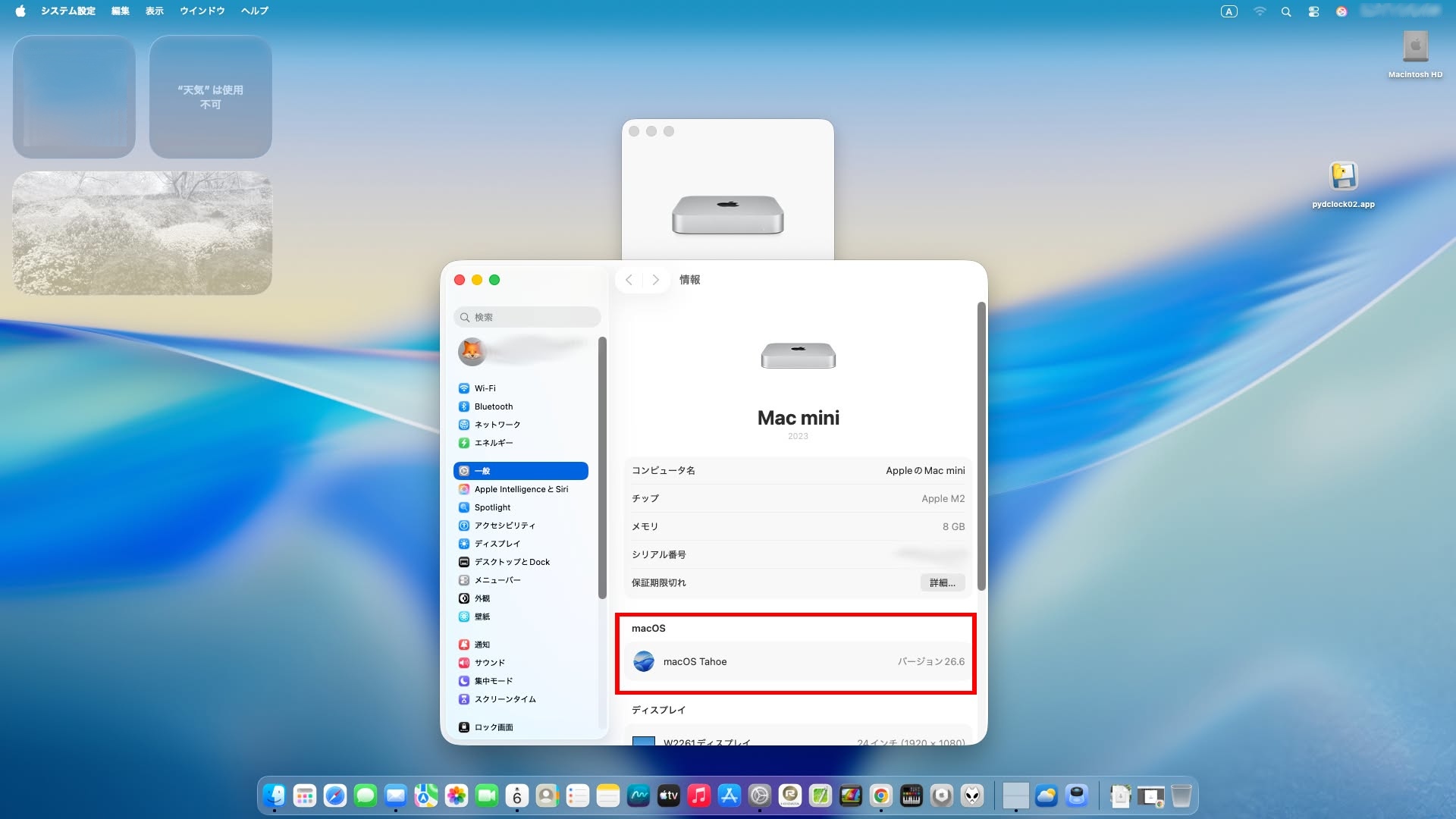The image size is (1456, 819).
Task: Click the sidebar vertical scrollbar
Action: [x=602, y=467]
